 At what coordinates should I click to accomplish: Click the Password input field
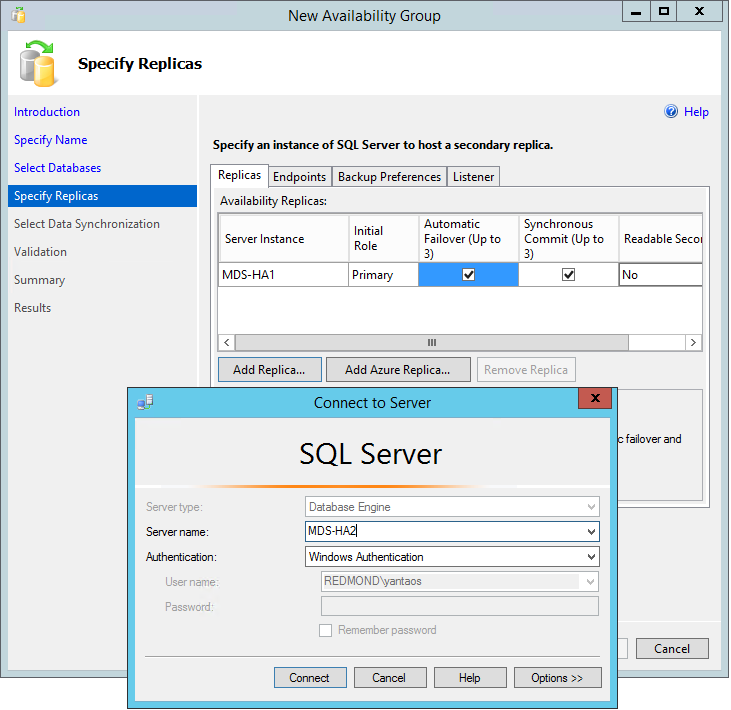pyautogui.click(x=460, y=607)
